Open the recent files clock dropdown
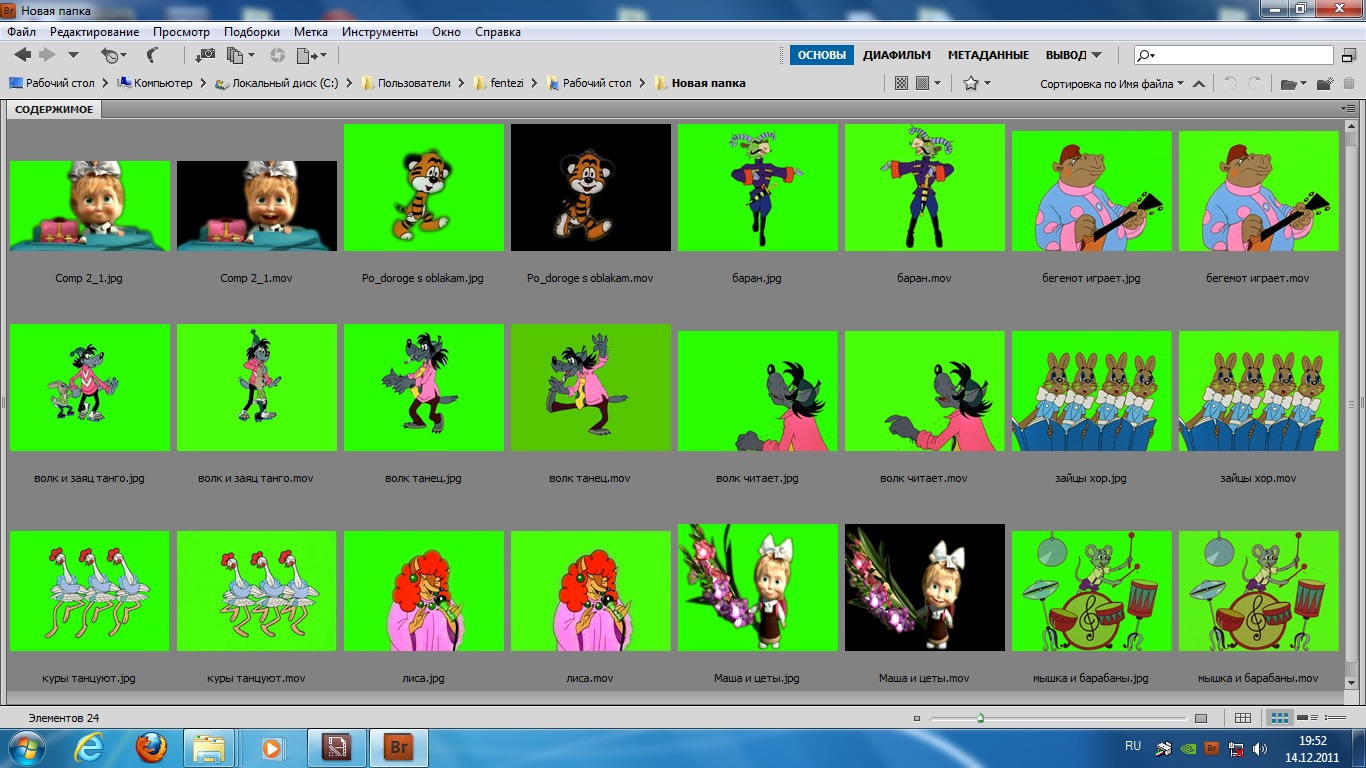Screen dimensions: 1366x768 [x=113, y=56]
